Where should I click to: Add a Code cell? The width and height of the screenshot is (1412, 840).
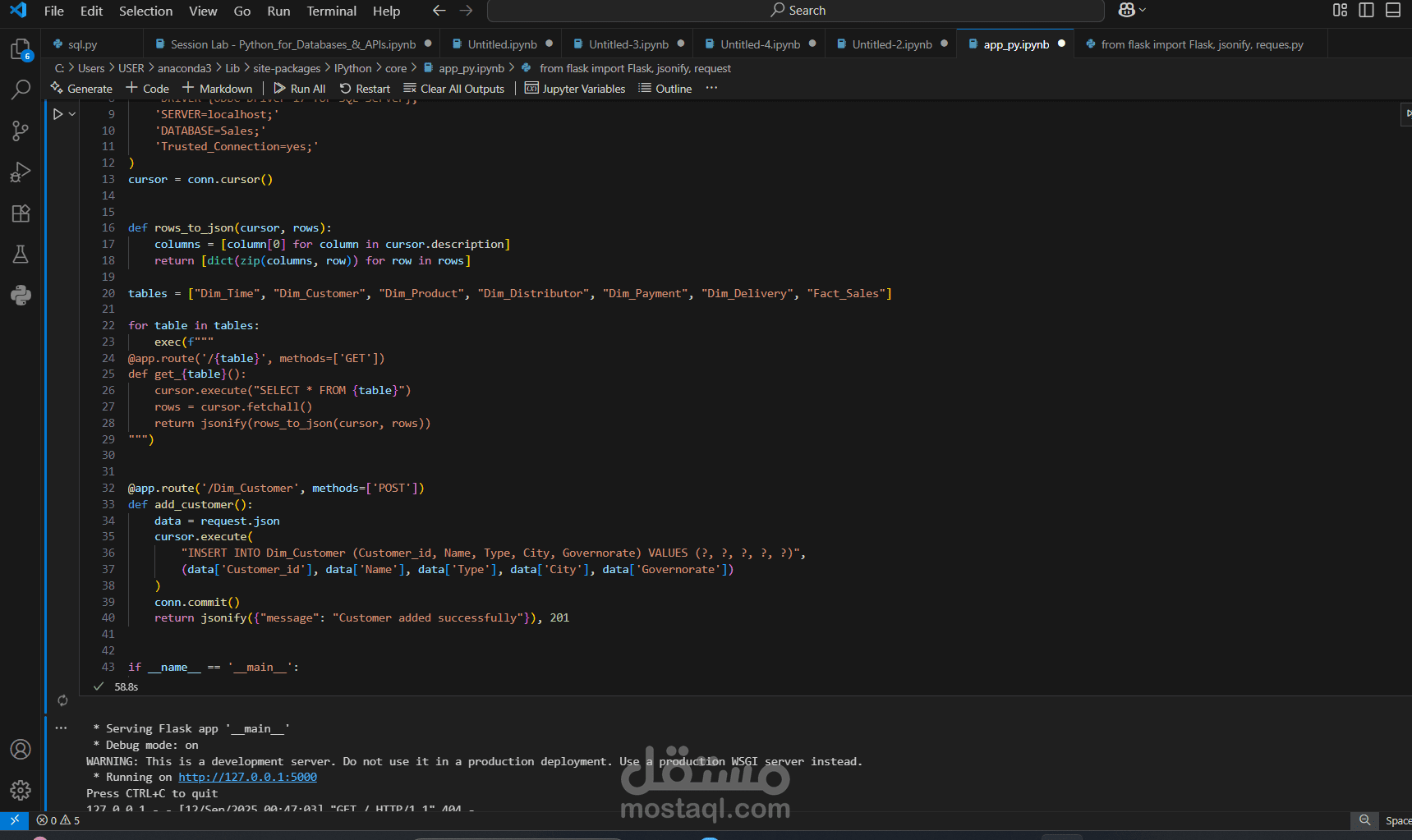click(147, 89)
